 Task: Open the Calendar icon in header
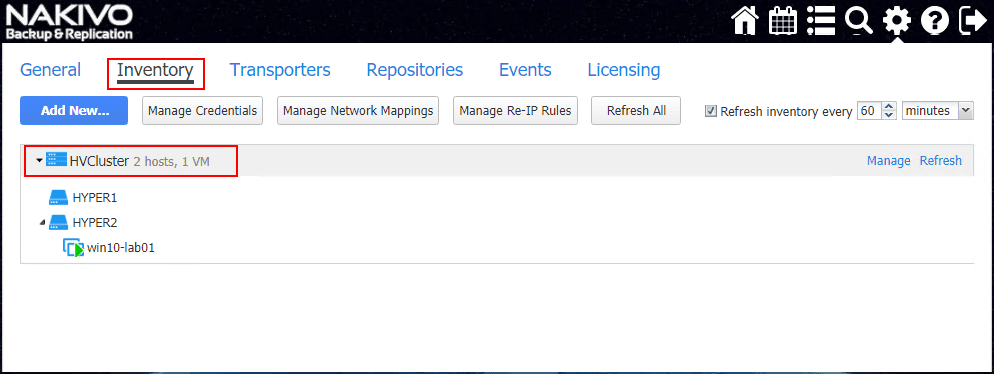783,22
